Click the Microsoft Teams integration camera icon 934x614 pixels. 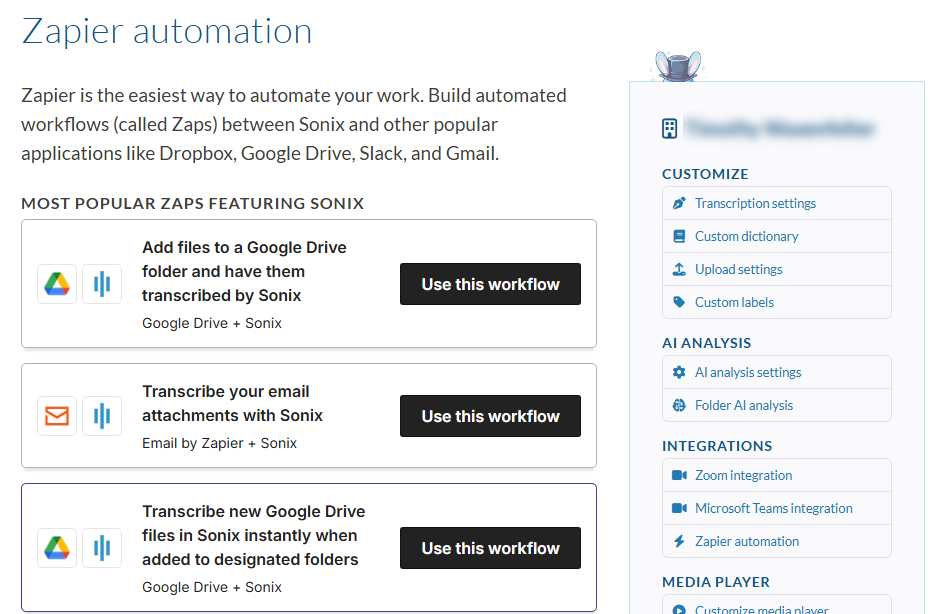point(679,508)
